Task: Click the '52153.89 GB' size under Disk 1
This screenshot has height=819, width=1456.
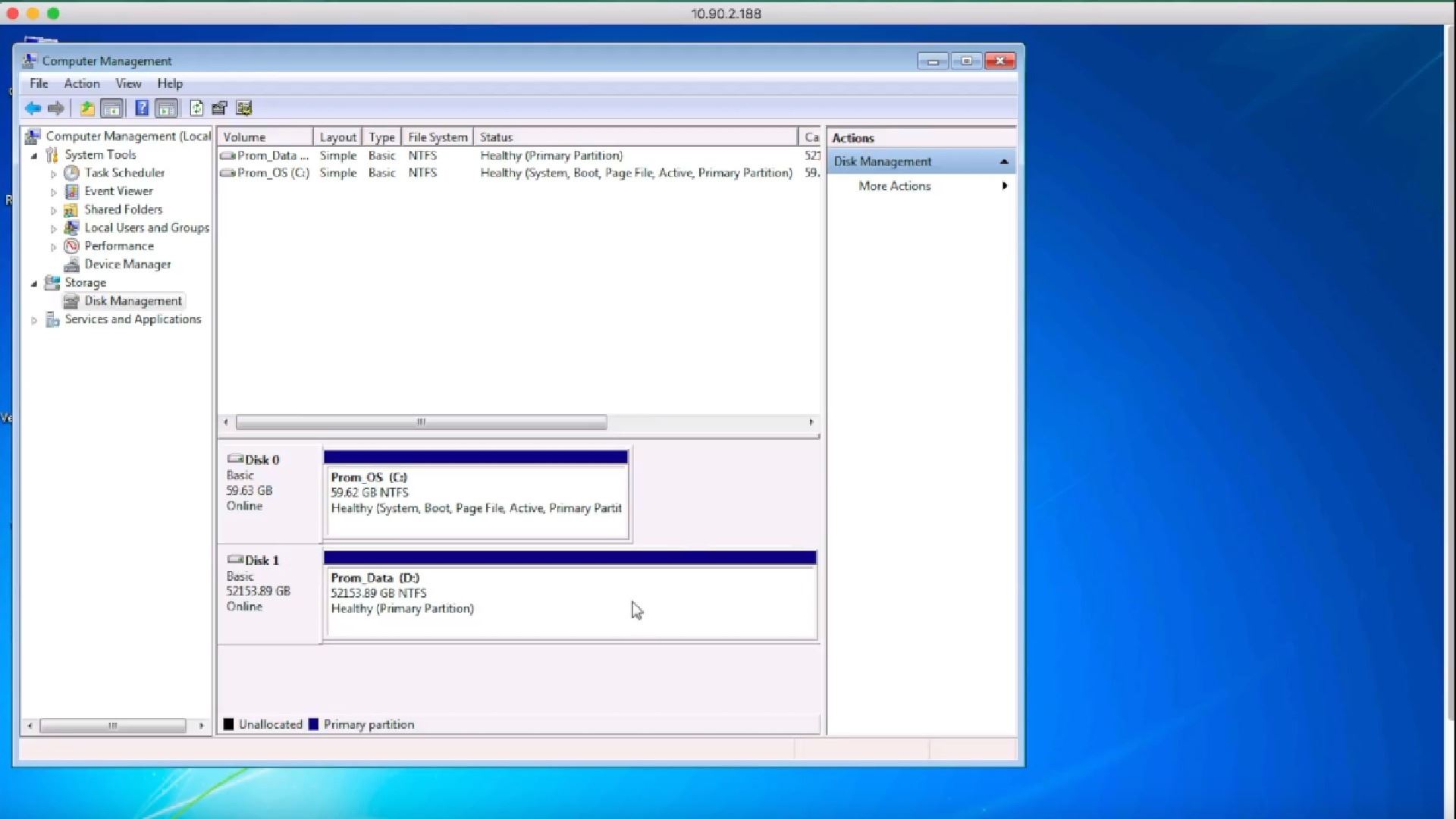Action: [259, 591]
